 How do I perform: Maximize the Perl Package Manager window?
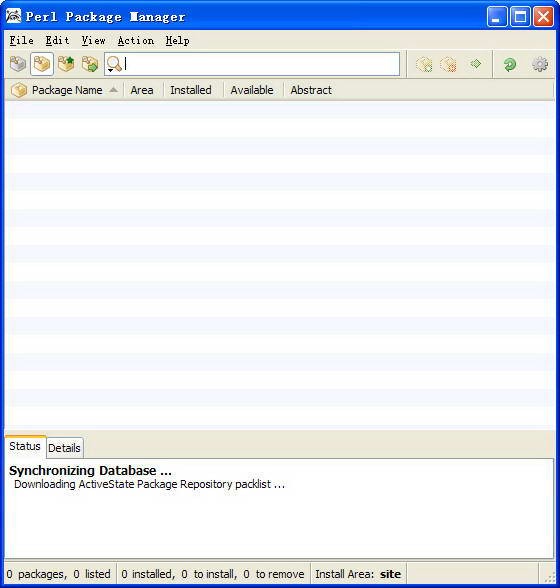(520, 16)
